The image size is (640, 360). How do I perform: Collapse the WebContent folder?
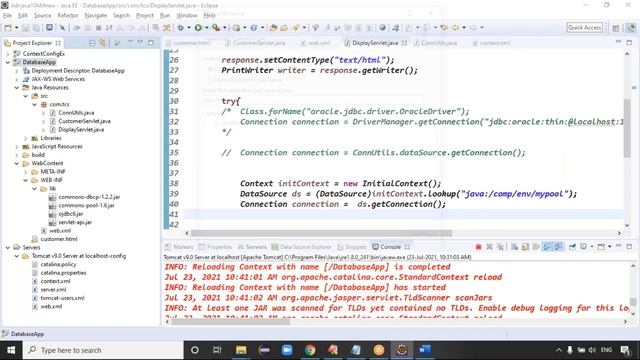[x=17, y=163]
